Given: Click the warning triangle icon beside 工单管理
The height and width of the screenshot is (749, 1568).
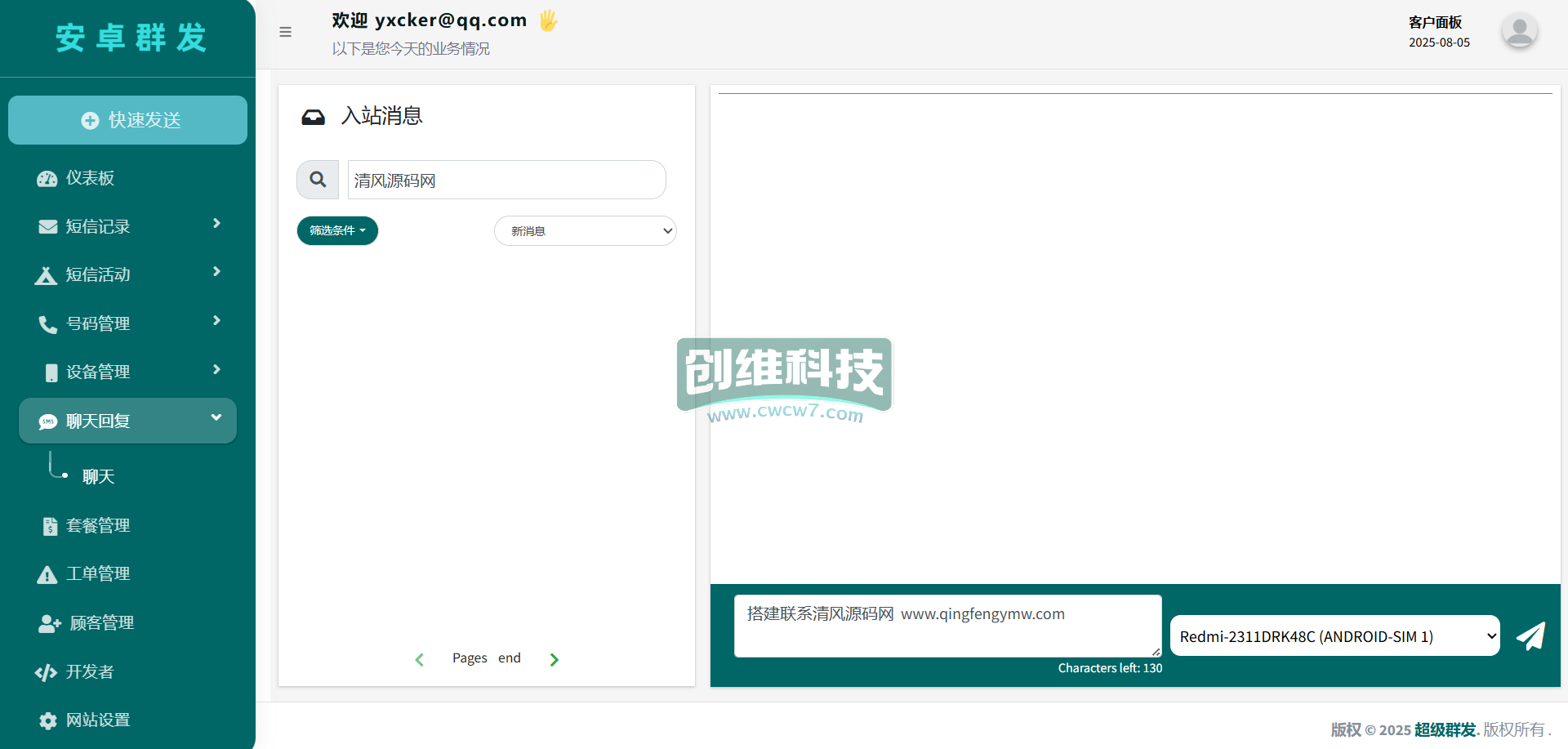Looking at the screenshot, I should tap(47, 574).
